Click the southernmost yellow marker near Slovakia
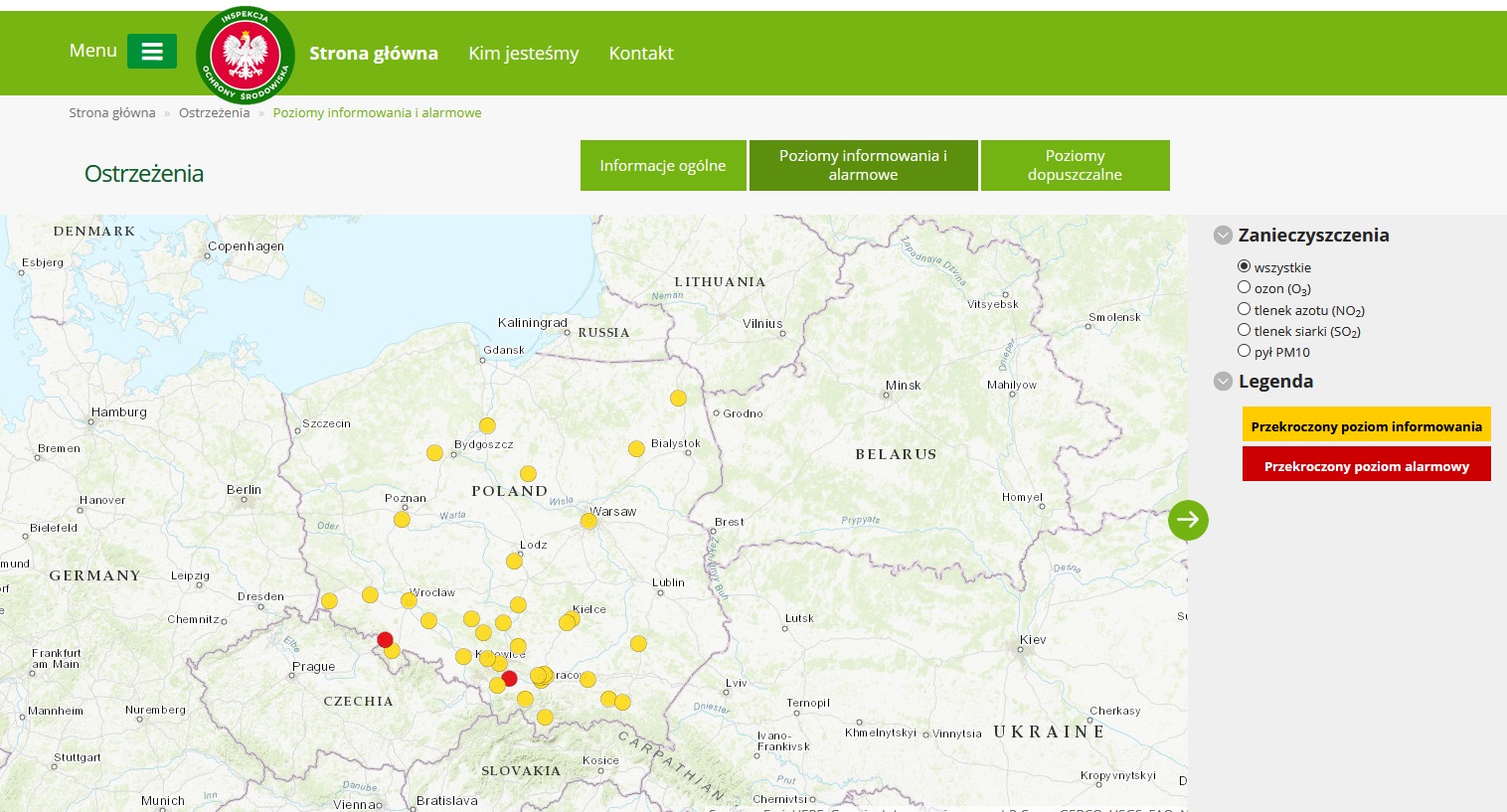The width and height of the screenshot is (1507, 812). pos(545,718)
